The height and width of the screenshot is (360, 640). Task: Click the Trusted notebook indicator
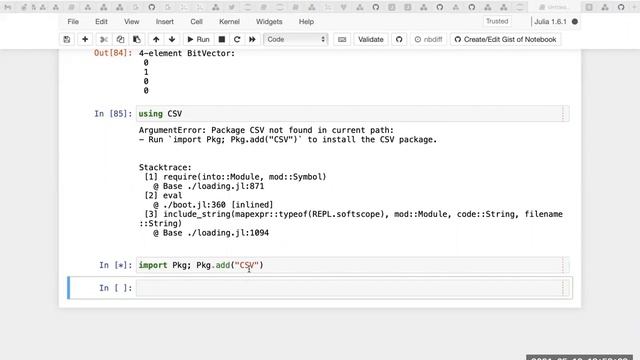click(x=497, y=21)
